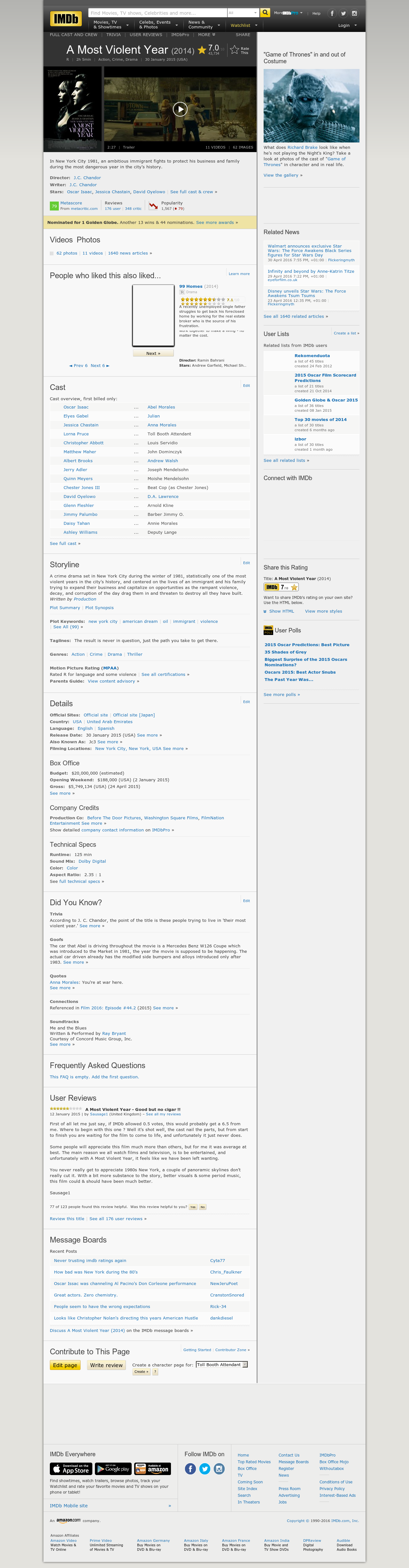Expand the Celebs, Events & Photos menu
The image size is (409, 1568).
coord(158,25)
